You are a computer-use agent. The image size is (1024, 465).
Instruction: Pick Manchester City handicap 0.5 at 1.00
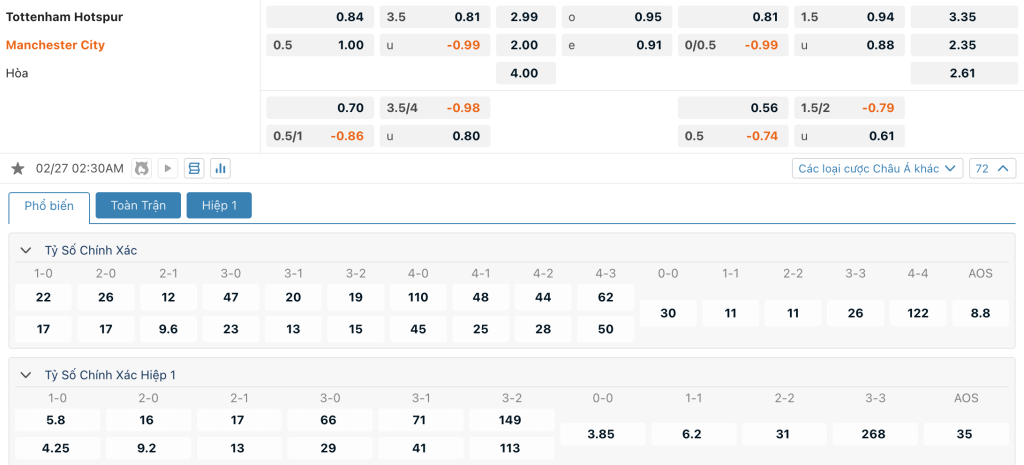click(x=320, y=45)
